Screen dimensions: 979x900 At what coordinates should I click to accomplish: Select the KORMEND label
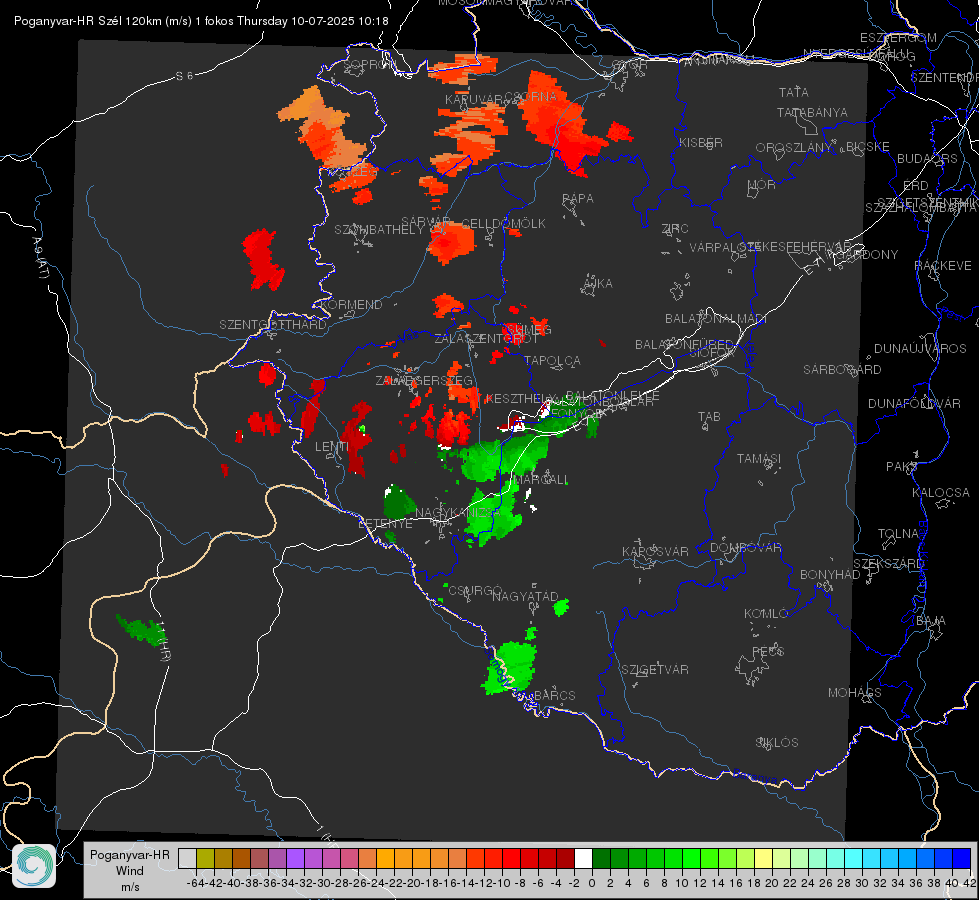click(x=351, y=305)
